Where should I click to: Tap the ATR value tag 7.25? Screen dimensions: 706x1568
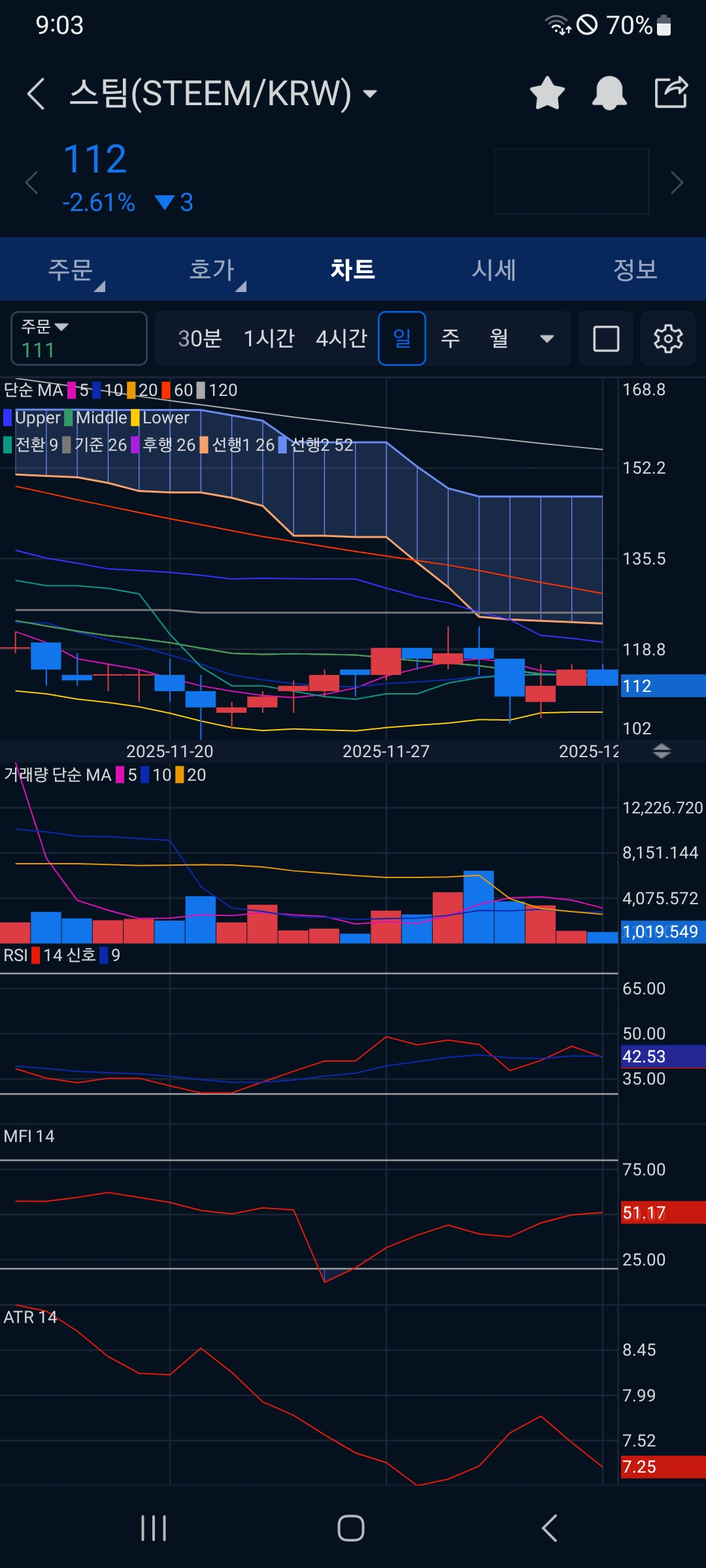662,1467
